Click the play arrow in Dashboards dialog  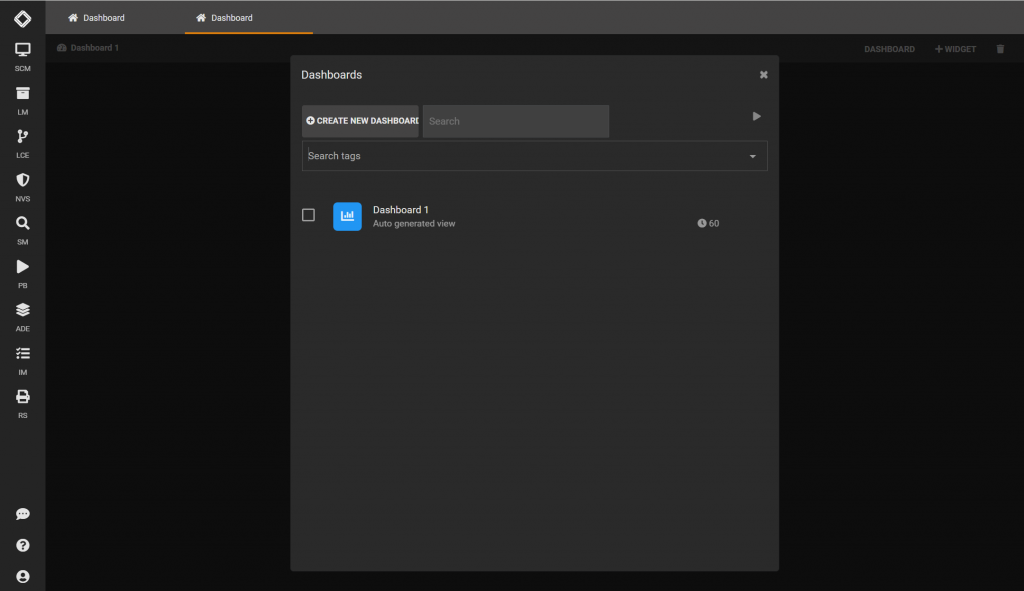[x=756, y=116]
